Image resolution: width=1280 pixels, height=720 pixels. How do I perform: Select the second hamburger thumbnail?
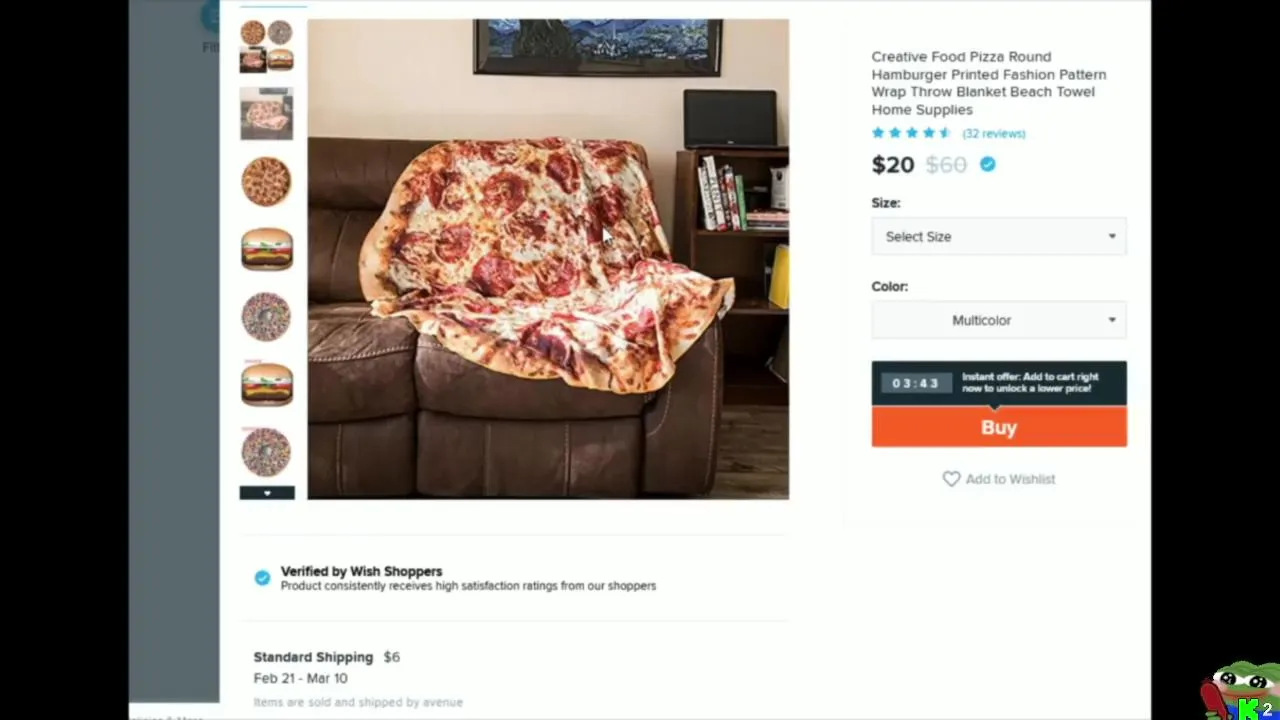point(267,384)
